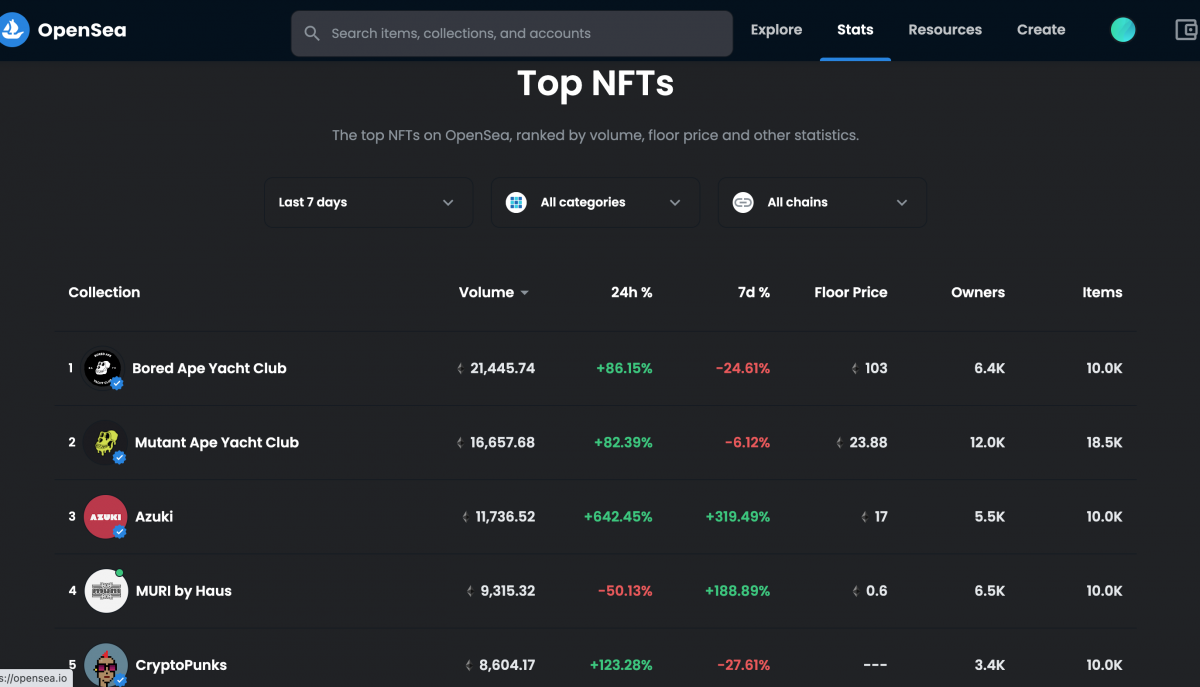Click the Collection column header

(104, 293)
